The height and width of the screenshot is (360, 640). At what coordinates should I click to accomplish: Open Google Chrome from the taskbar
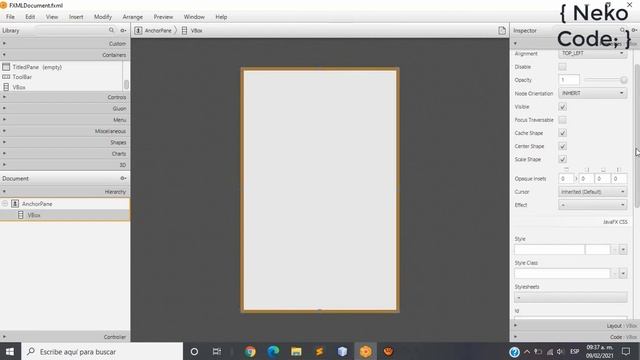click(x=250, y=351)
